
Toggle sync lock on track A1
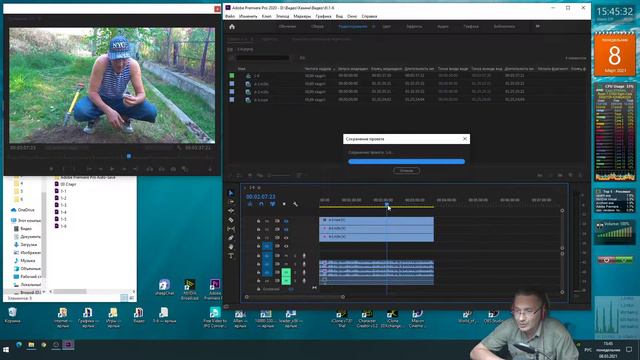(x=277, y=256)
